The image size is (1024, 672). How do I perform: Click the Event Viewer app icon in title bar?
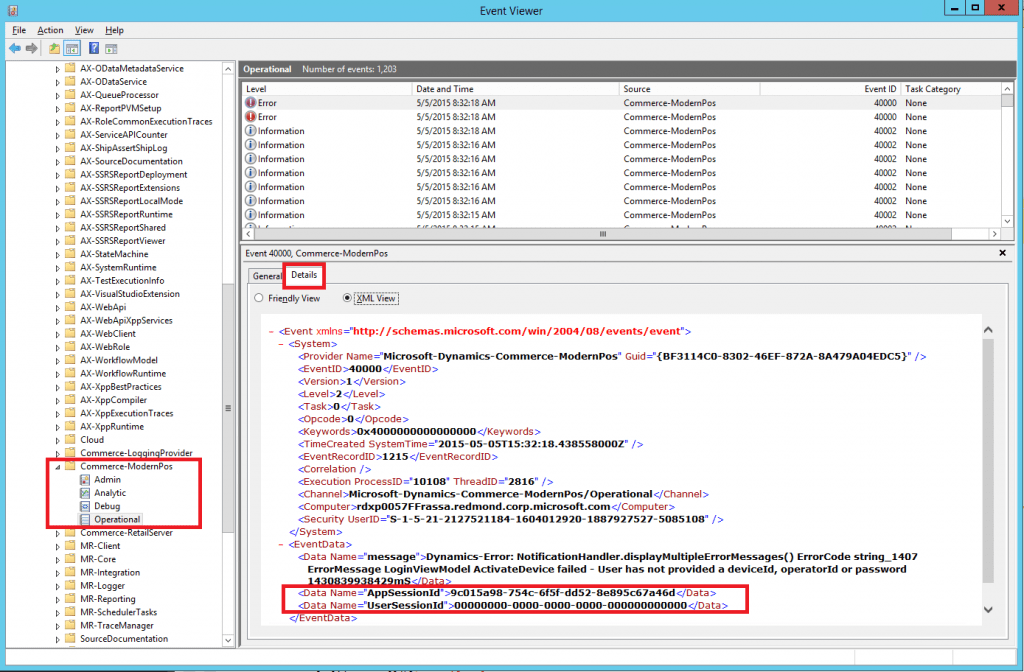tap(12, 10)
